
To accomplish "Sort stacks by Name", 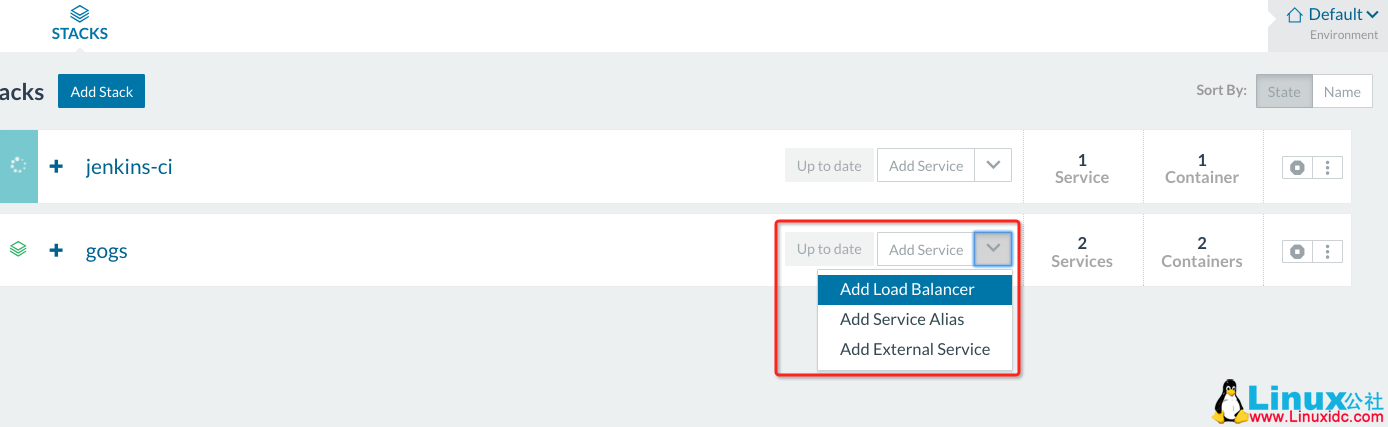I will (x=1342, y=91).
